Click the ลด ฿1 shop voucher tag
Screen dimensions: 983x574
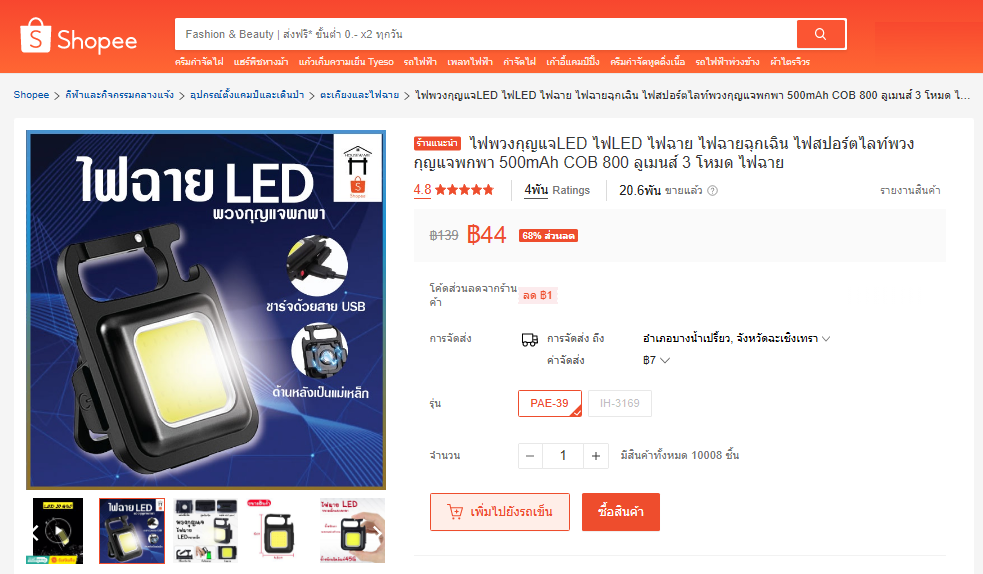pyautogui.click(x=538, y=295)
